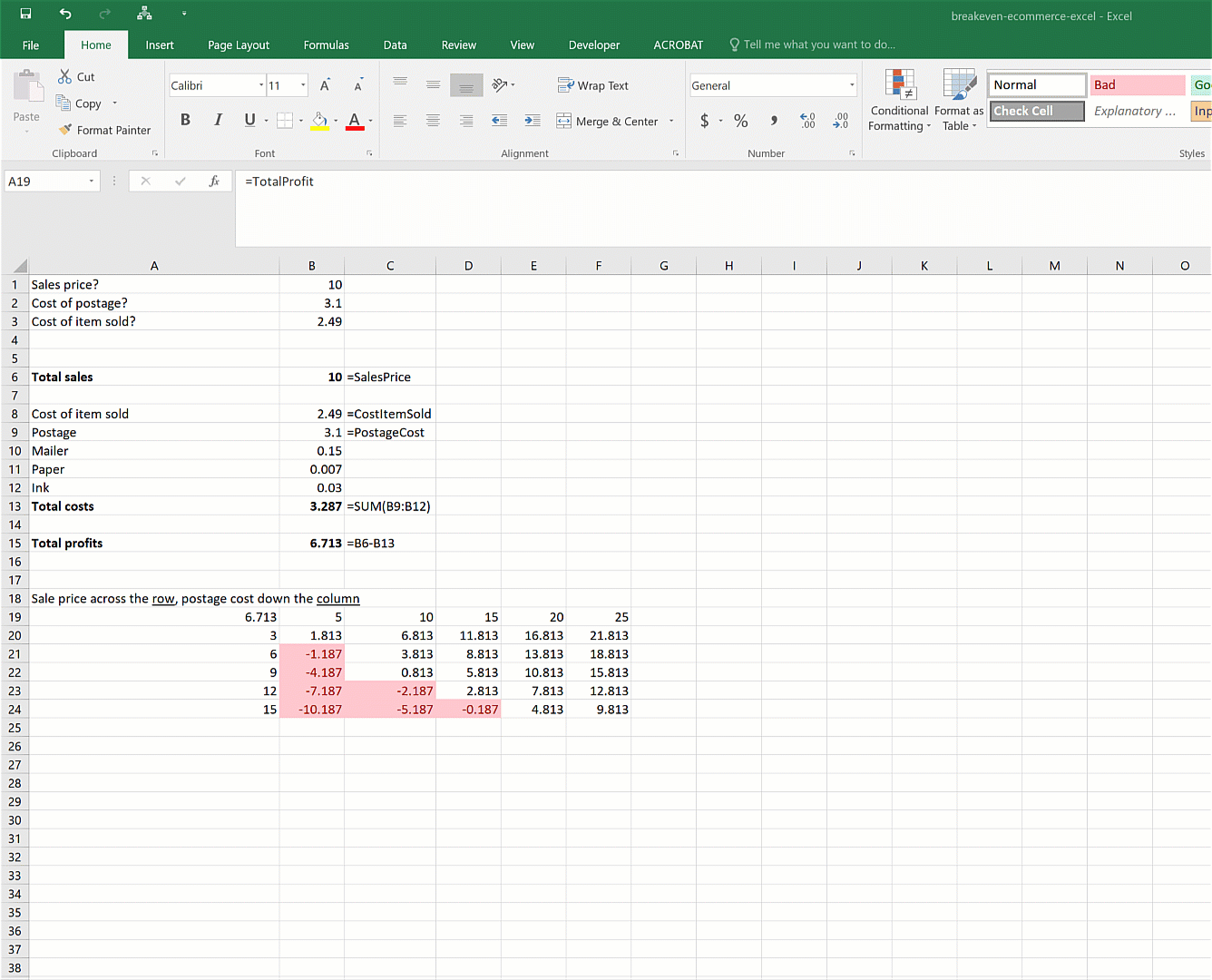Click the Increase Decimal icon
The image size is (1212, 980).
tap(807, 121)
